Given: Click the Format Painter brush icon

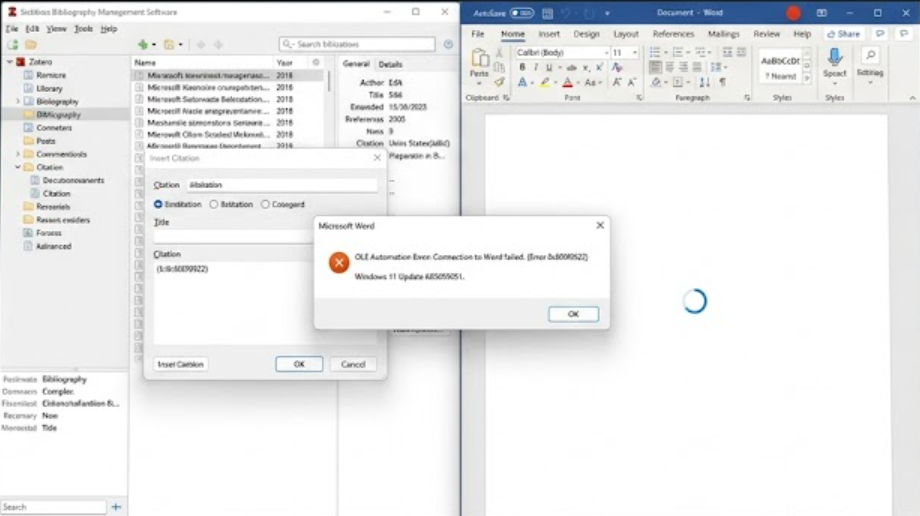Looking at the screenshot, I should (x=499, y=82).
